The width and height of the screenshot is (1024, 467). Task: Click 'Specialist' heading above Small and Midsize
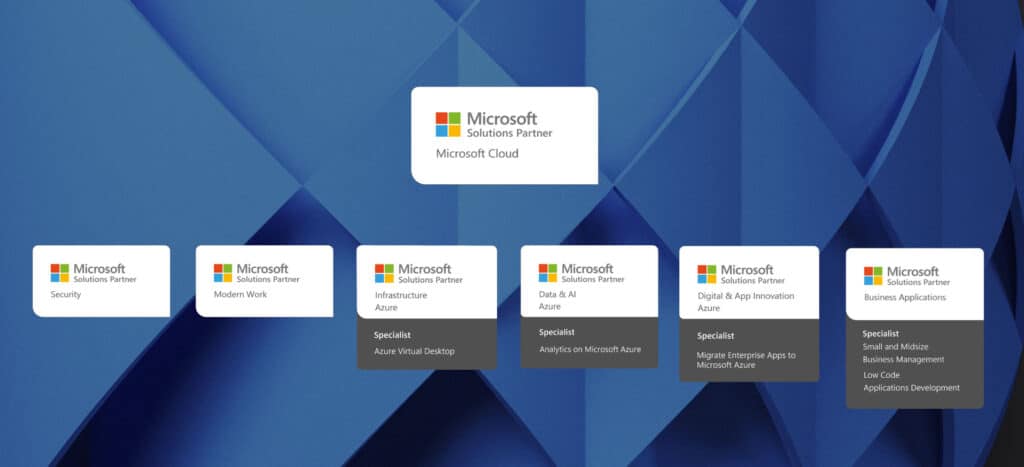coord(880,334)
